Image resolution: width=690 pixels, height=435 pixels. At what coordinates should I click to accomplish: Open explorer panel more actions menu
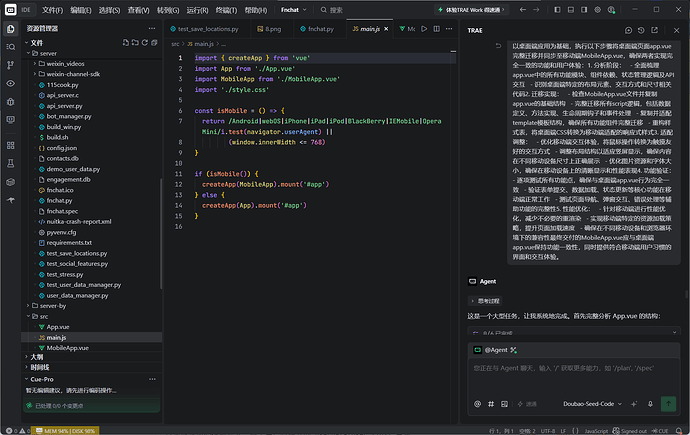pyautogui.click(x=152, y=29)
